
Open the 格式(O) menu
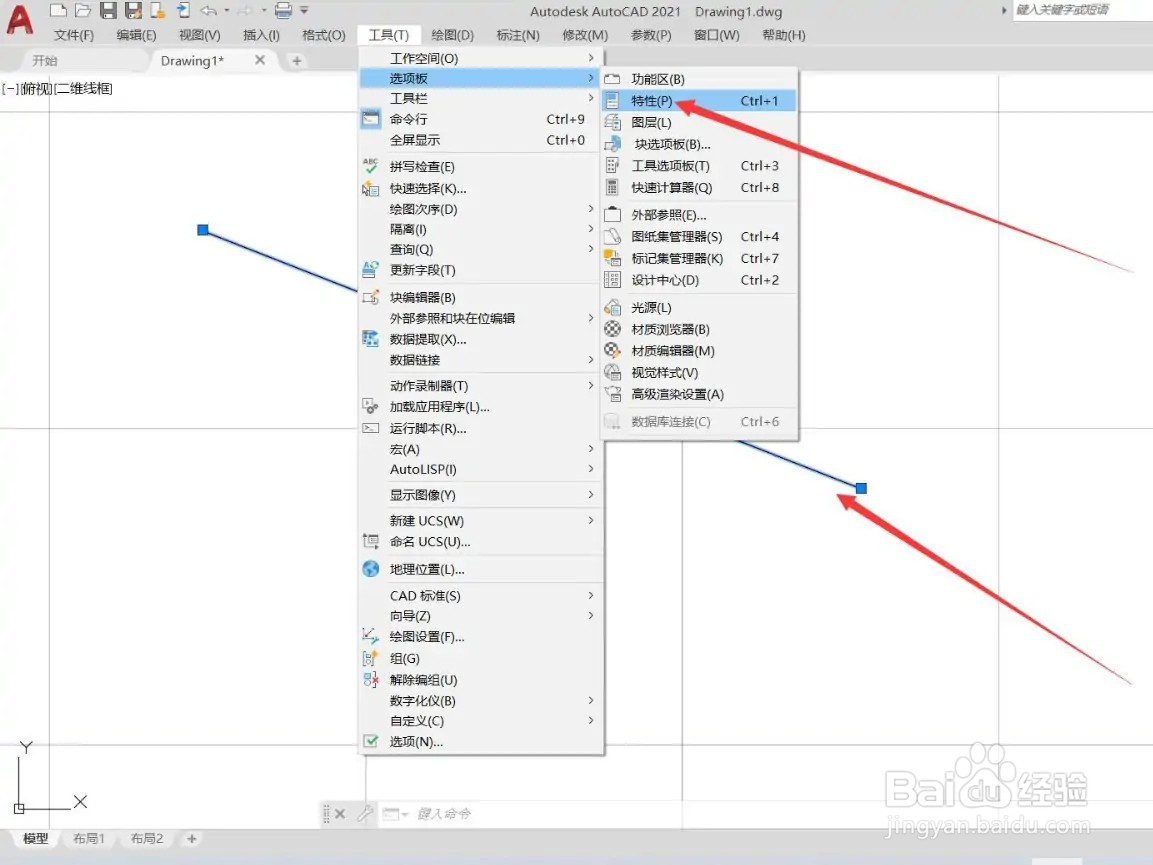click(x=324, y=35)
